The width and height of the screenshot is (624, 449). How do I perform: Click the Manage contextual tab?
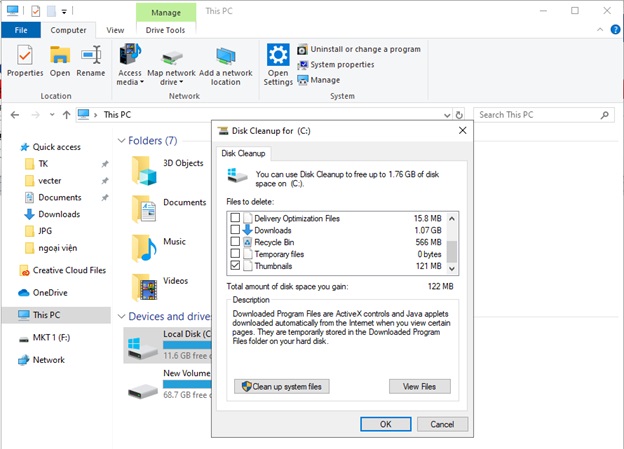tap(166, 12)
